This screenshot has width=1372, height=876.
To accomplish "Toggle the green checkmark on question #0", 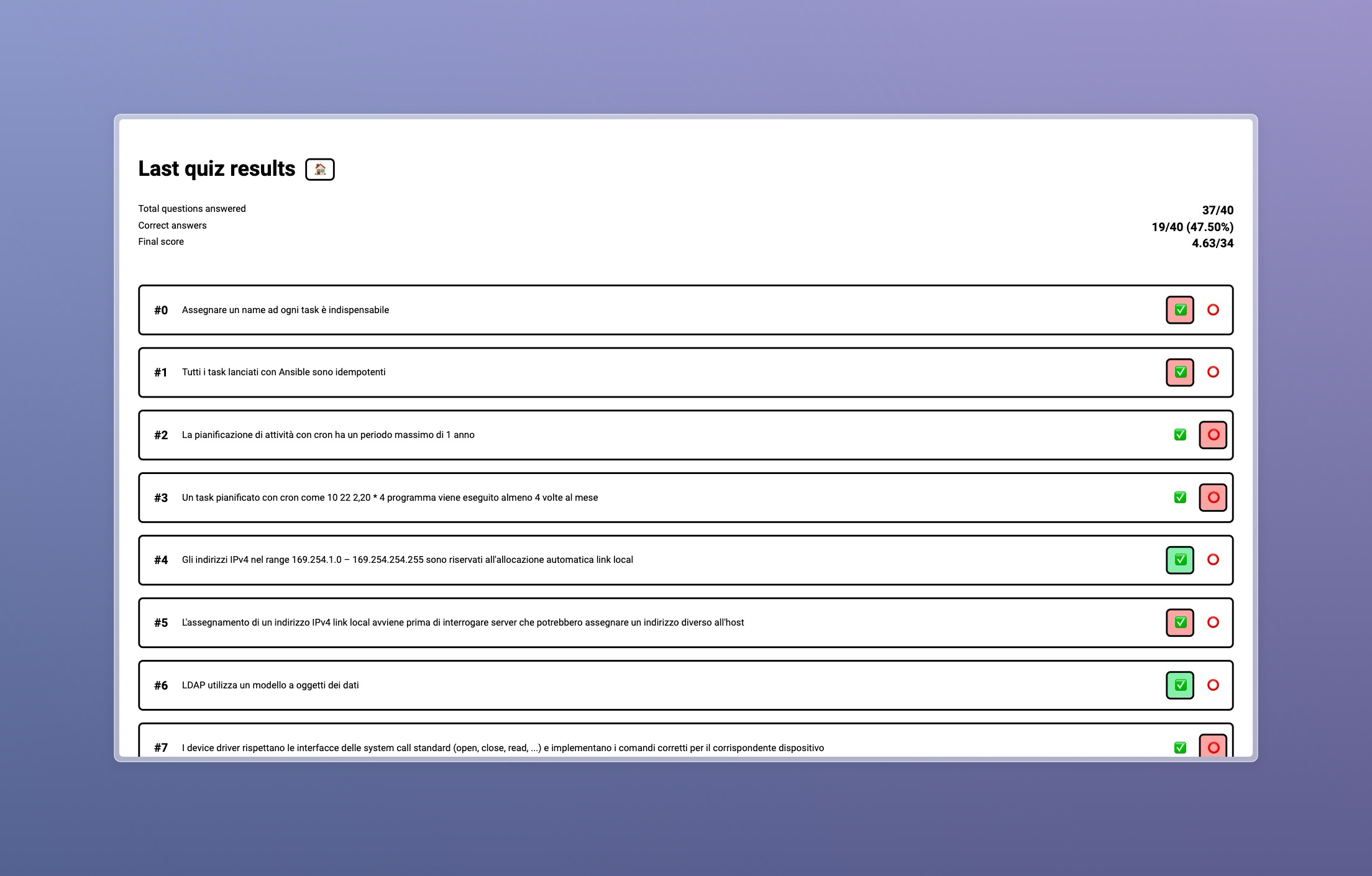I will pyautogui.click(x=1178, y=310).
